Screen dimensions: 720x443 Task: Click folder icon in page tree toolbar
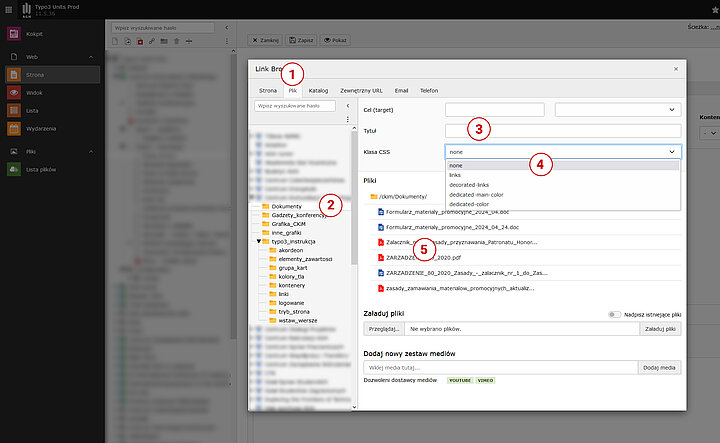pyautogui.click(x=164, y=41)
